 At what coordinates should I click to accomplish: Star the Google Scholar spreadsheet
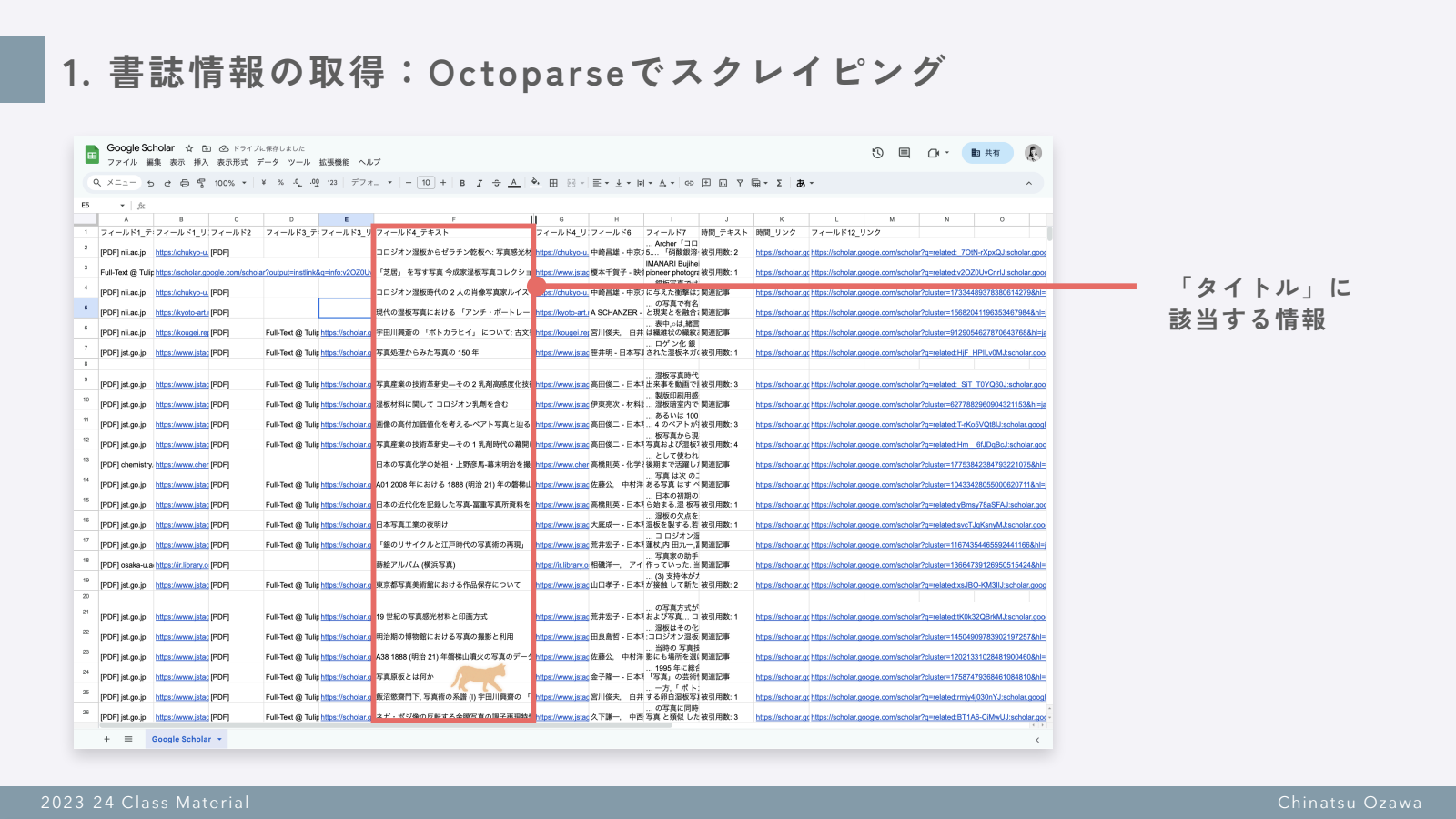click(x=189, y=148)
